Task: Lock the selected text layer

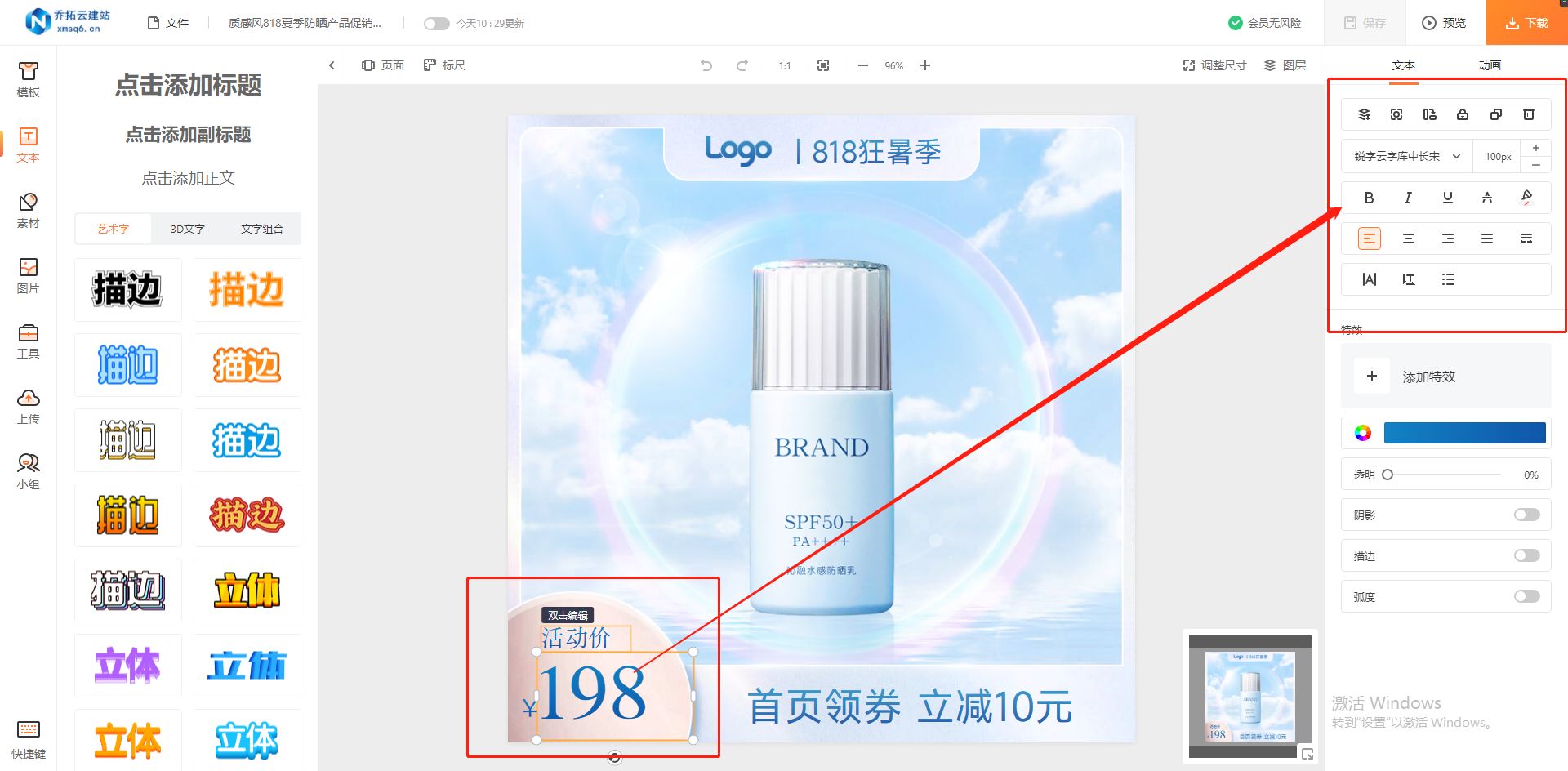Action: (1462, 114)
